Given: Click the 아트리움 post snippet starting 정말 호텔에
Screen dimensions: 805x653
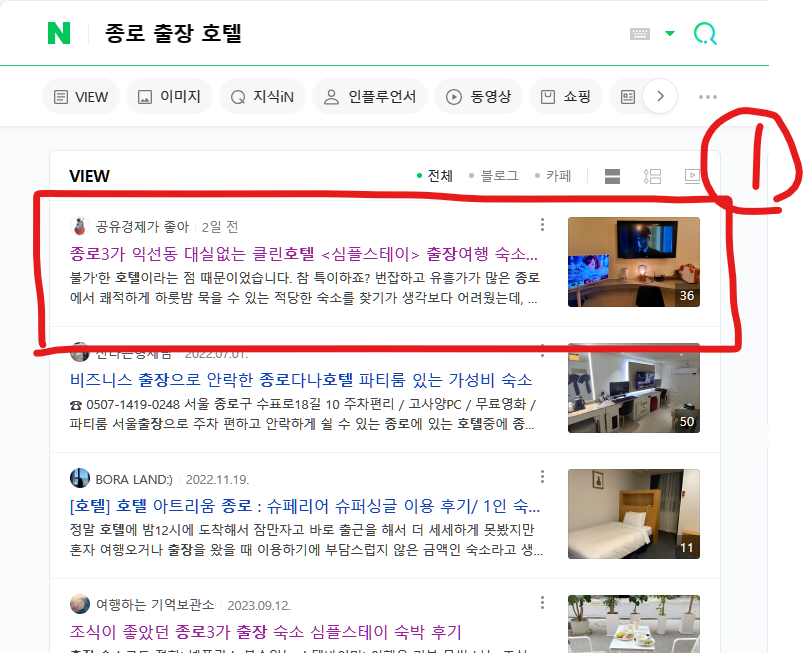Looking at the screenshot, I should (306, 540).
